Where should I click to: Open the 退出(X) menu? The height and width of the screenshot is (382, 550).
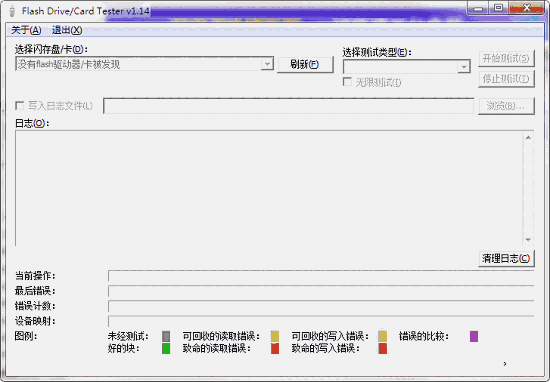coord(67,30)
